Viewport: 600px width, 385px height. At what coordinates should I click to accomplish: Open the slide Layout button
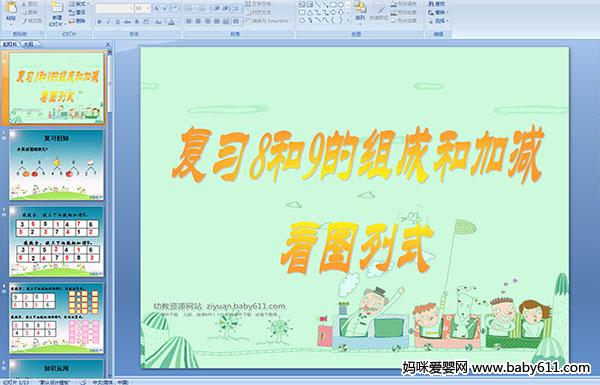tap(78, 4)
